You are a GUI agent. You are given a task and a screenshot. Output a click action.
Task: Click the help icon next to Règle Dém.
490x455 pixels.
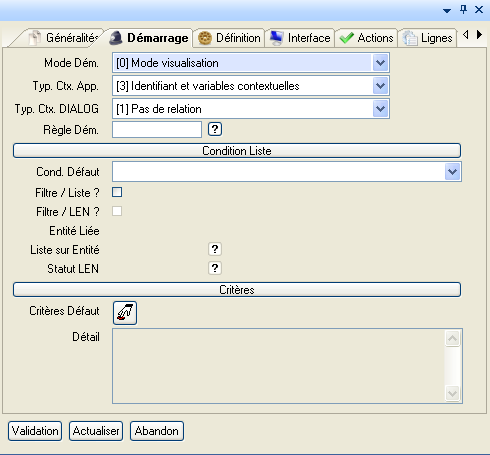click(215, 129)
